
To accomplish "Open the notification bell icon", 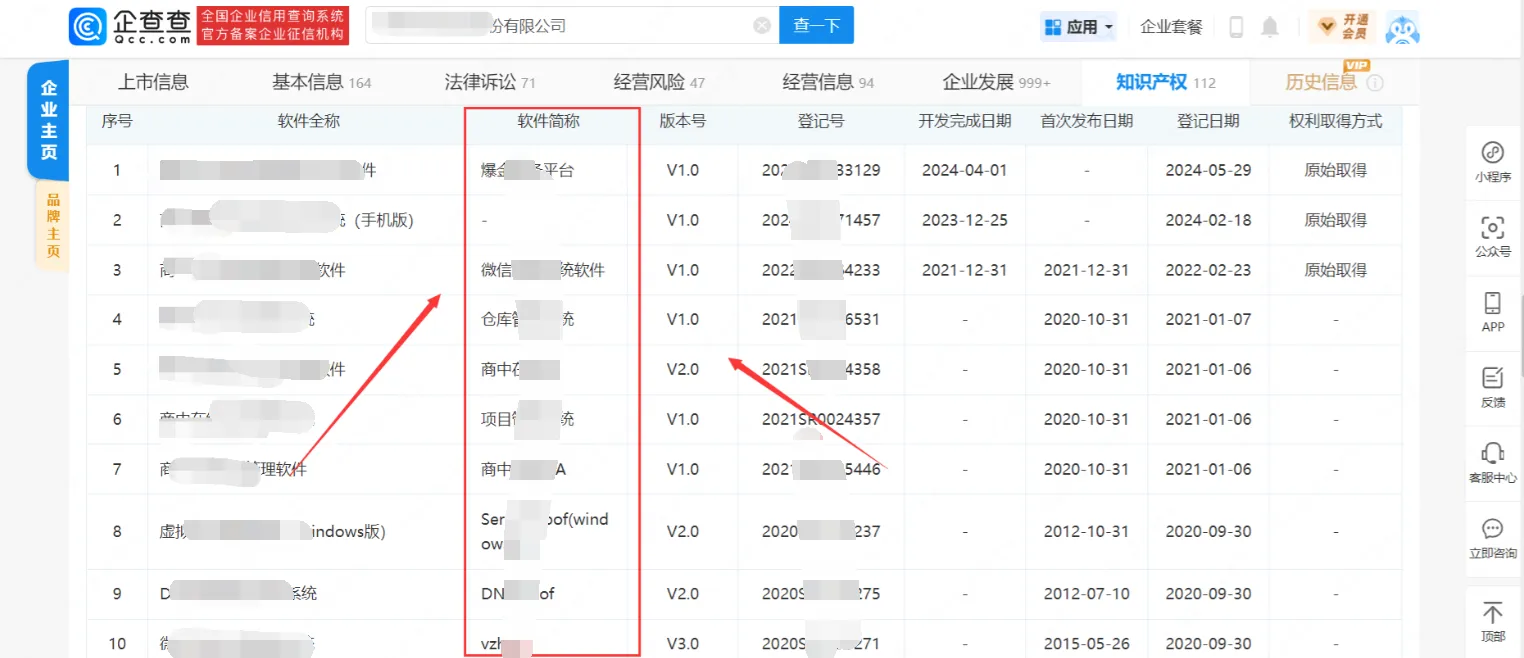I will pos(1269,27).
